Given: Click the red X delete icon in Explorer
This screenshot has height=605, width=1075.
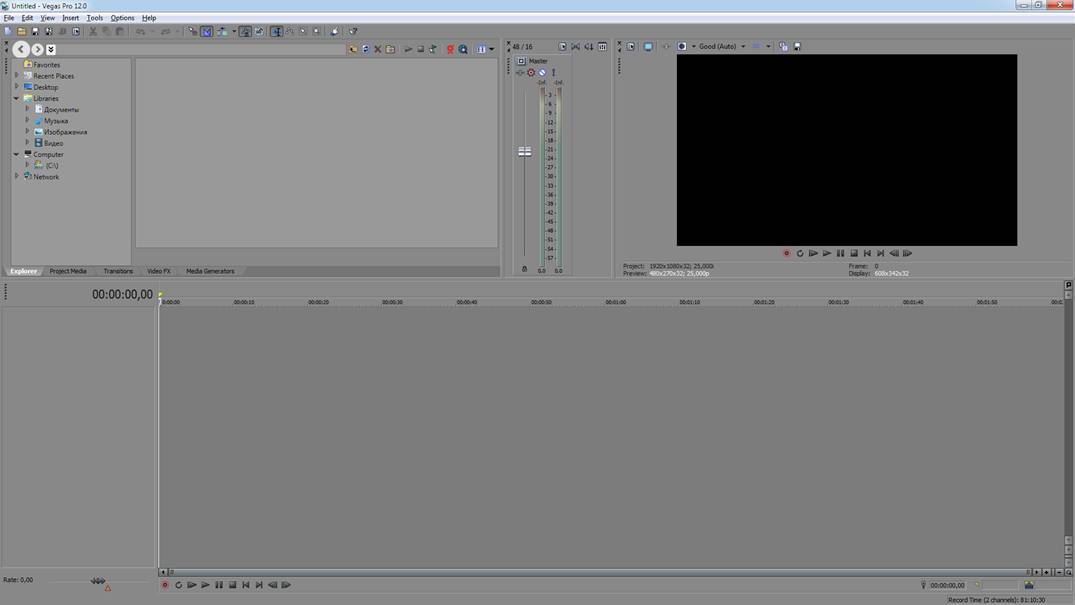Looking at the screenshot, I should (378, 49).
